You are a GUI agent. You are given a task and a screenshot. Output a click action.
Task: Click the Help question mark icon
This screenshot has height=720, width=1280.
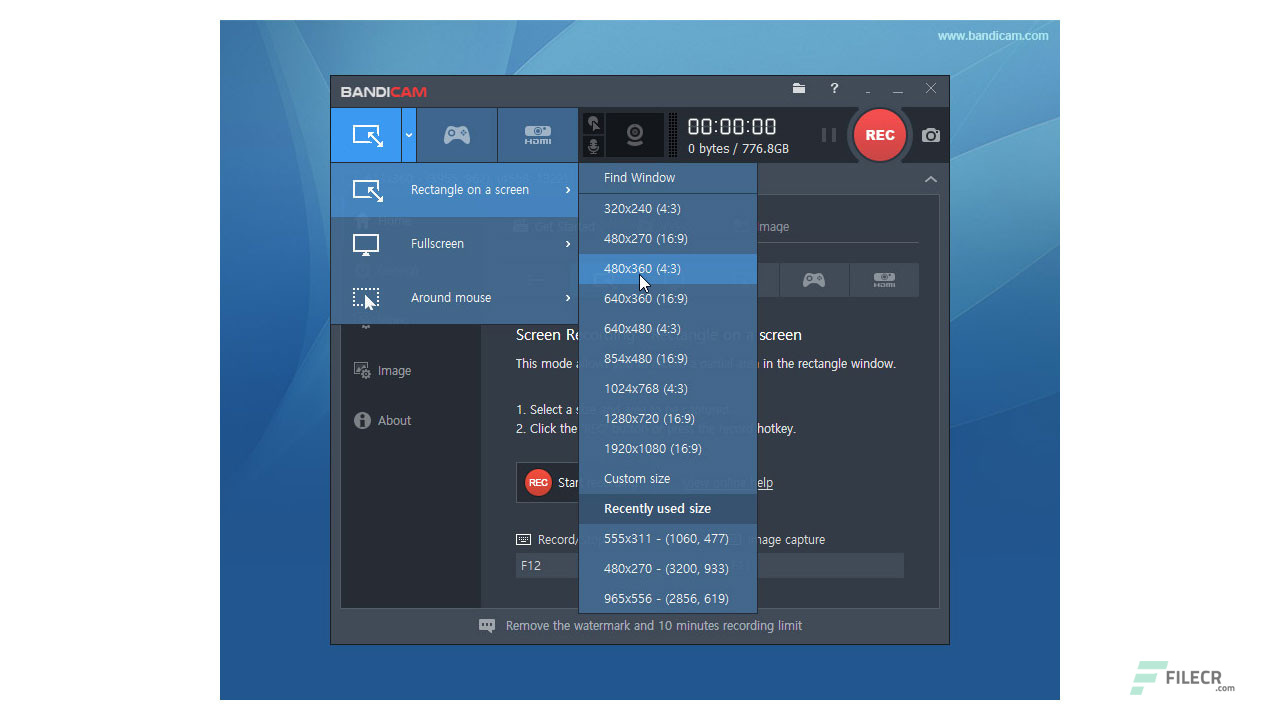(x=834, y=88)
